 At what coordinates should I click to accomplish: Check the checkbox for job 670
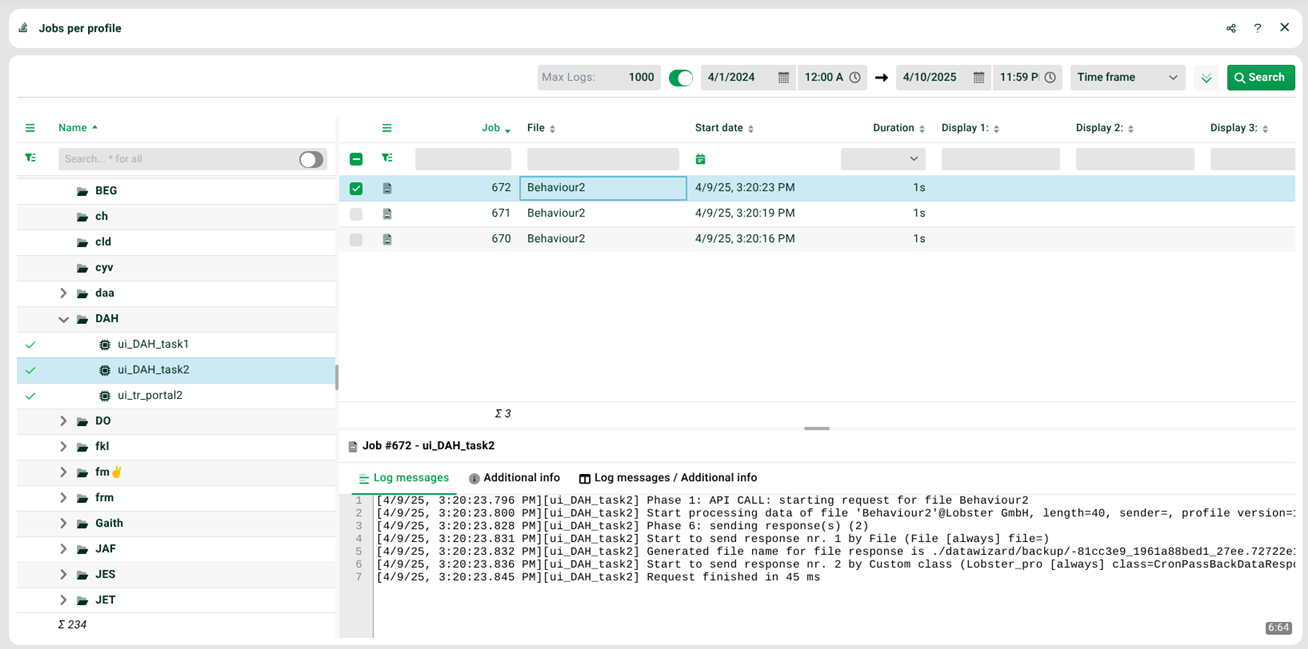tap(356, 239)
